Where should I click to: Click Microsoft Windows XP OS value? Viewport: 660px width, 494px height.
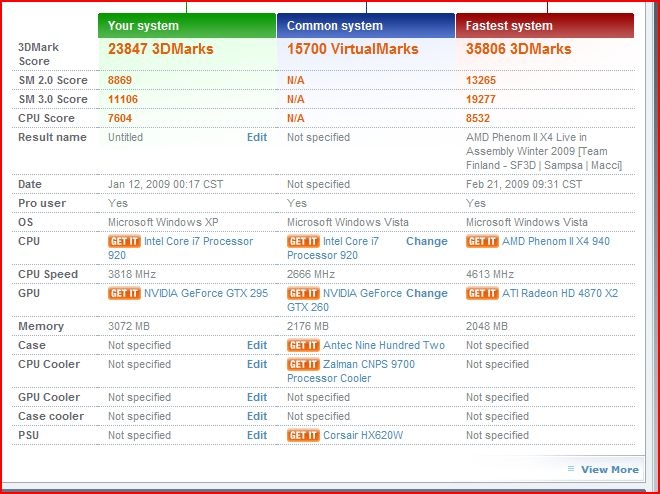tap(163, 222)
